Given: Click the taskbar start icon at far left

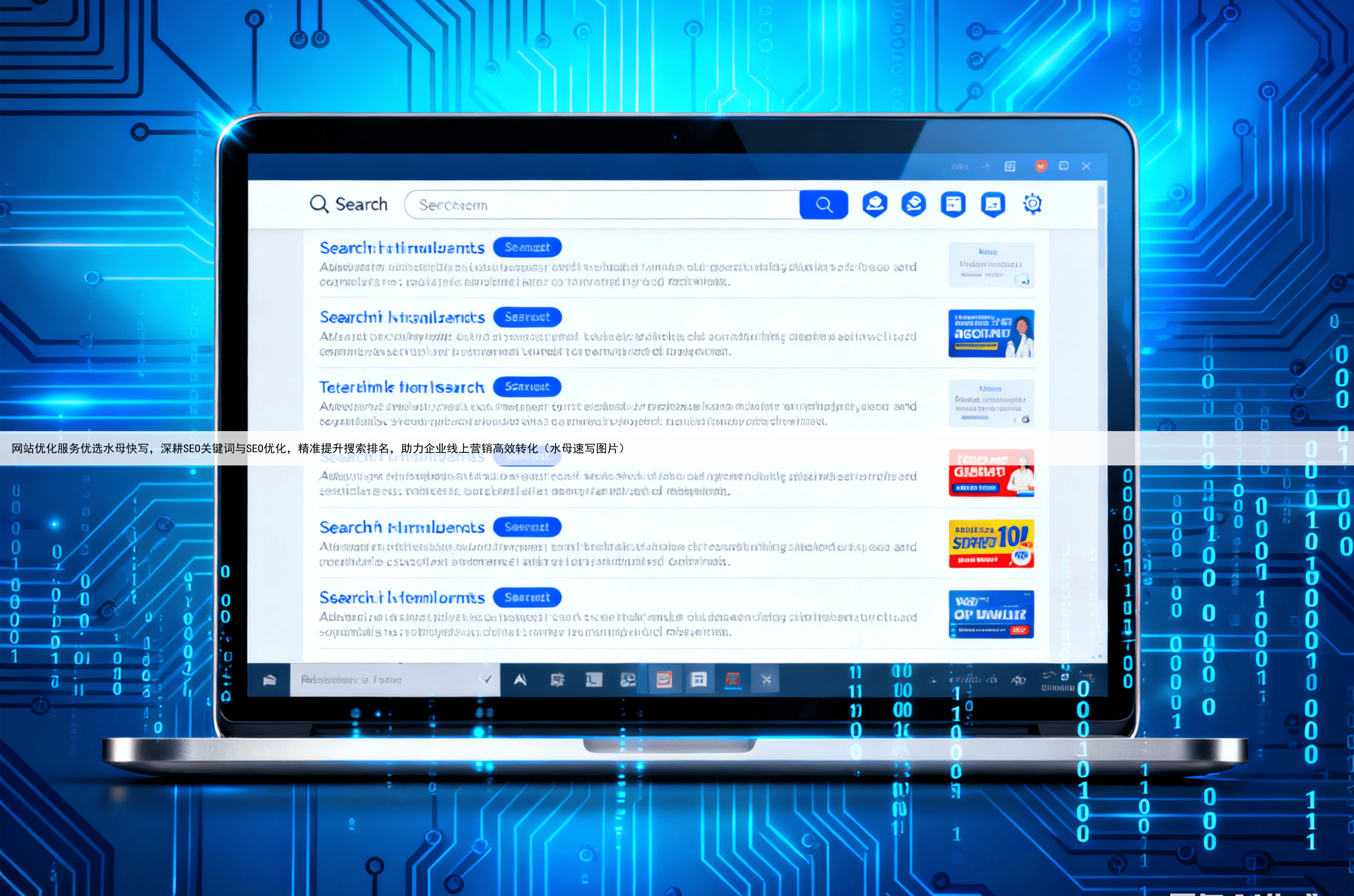Looking at the screenshot, I should coord(269,680).
